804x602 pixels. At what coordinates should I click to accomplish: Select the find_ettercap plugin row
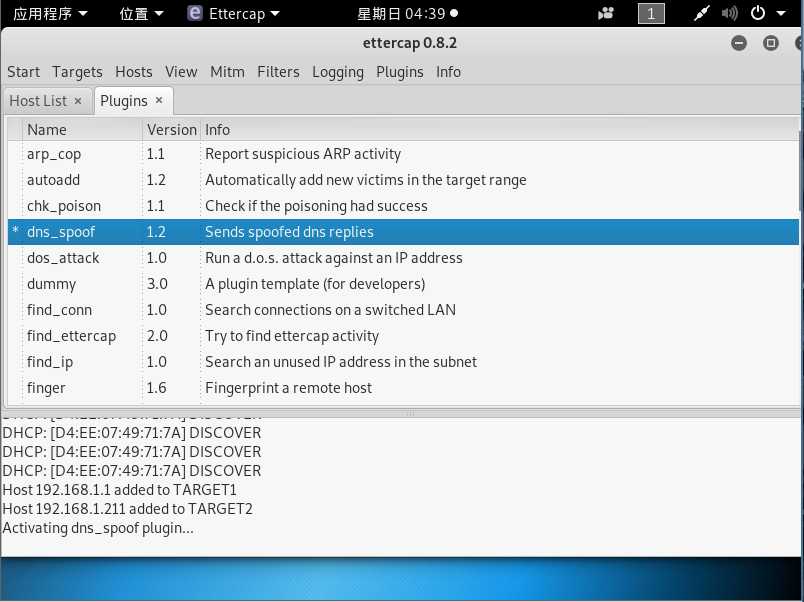pos(403,336)
